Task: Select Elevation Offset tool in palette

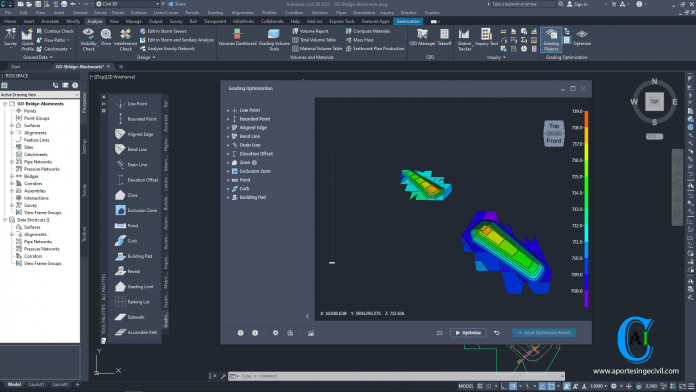Action: pos(136,180)
